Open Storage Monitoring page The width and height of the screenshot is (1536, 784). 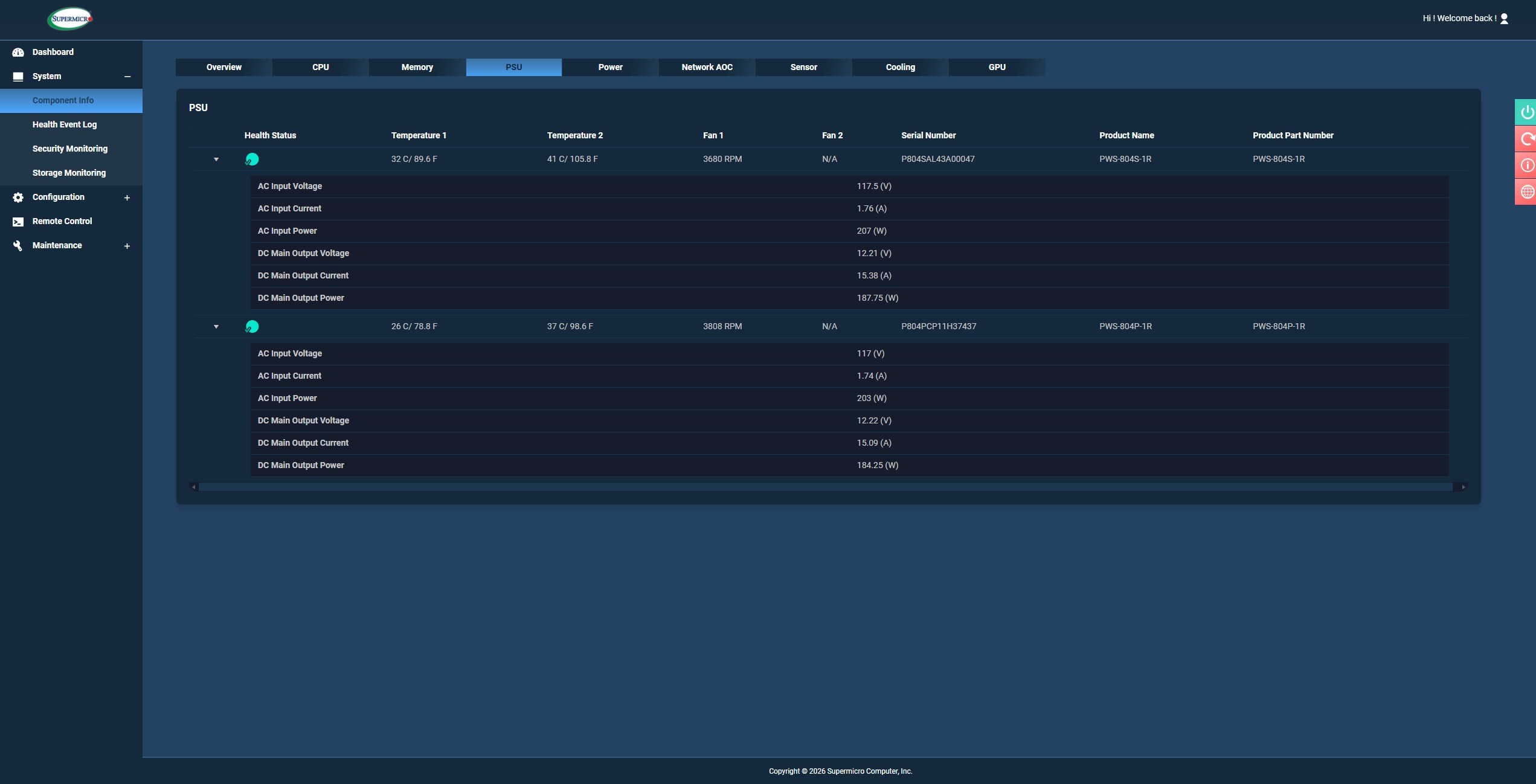pyautogui.click(x=69, y=173)
